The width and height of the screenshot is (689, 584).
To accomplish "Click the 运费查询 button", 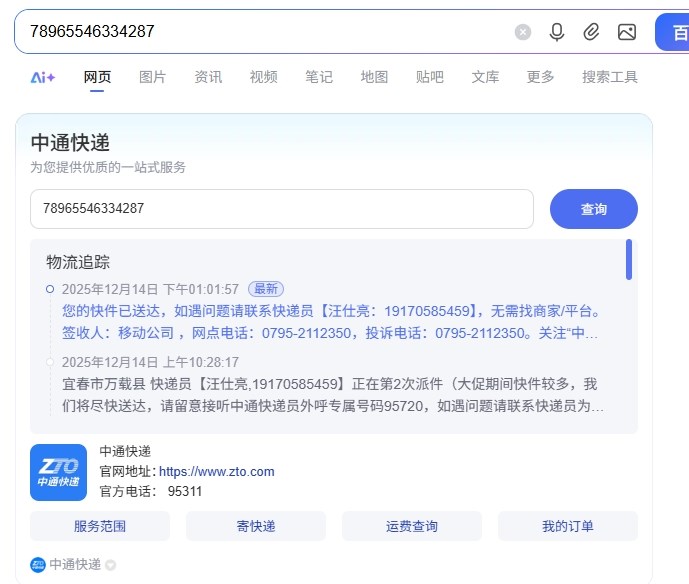I will point(412,526).
